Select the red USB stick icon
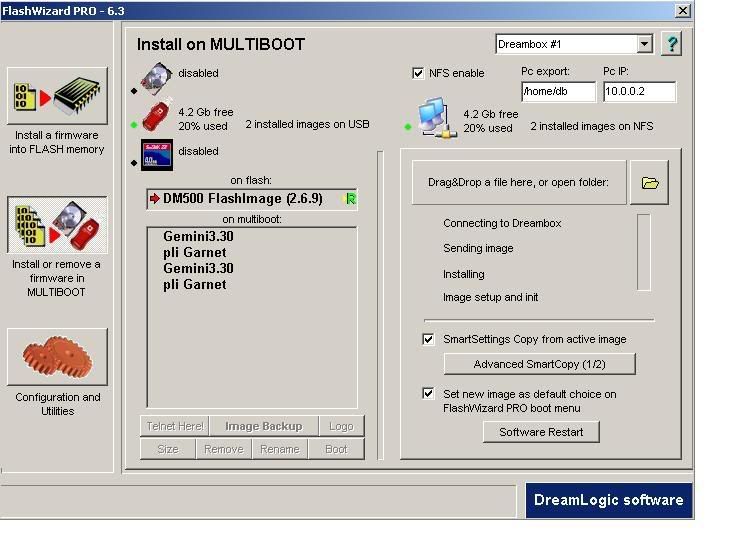The height and width of the screenshot is (548, 732). pos(157,115)
